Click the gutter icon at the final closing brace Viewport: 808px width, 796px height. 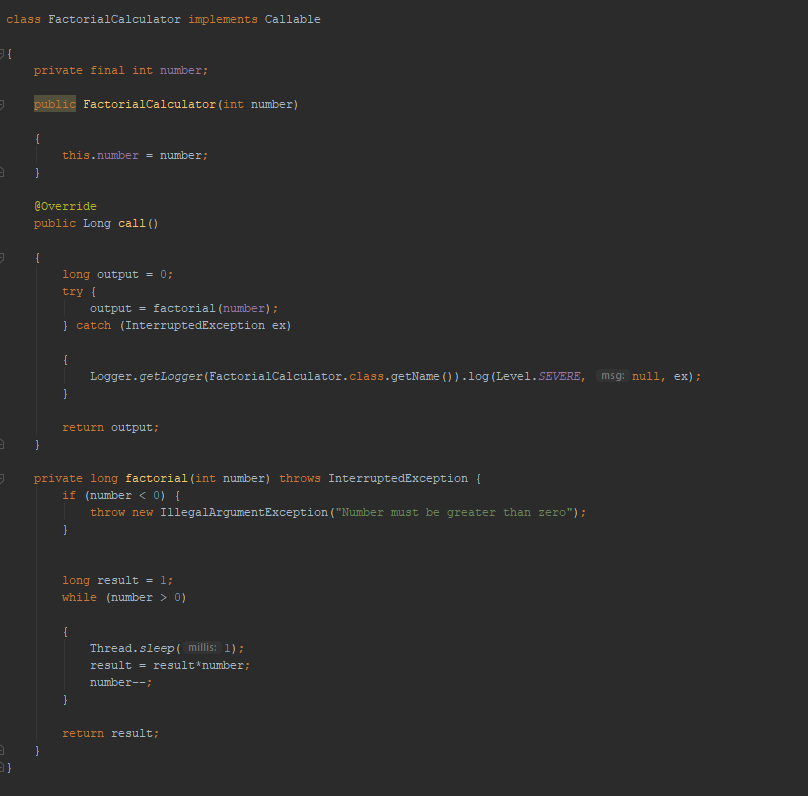coord(5,768)
